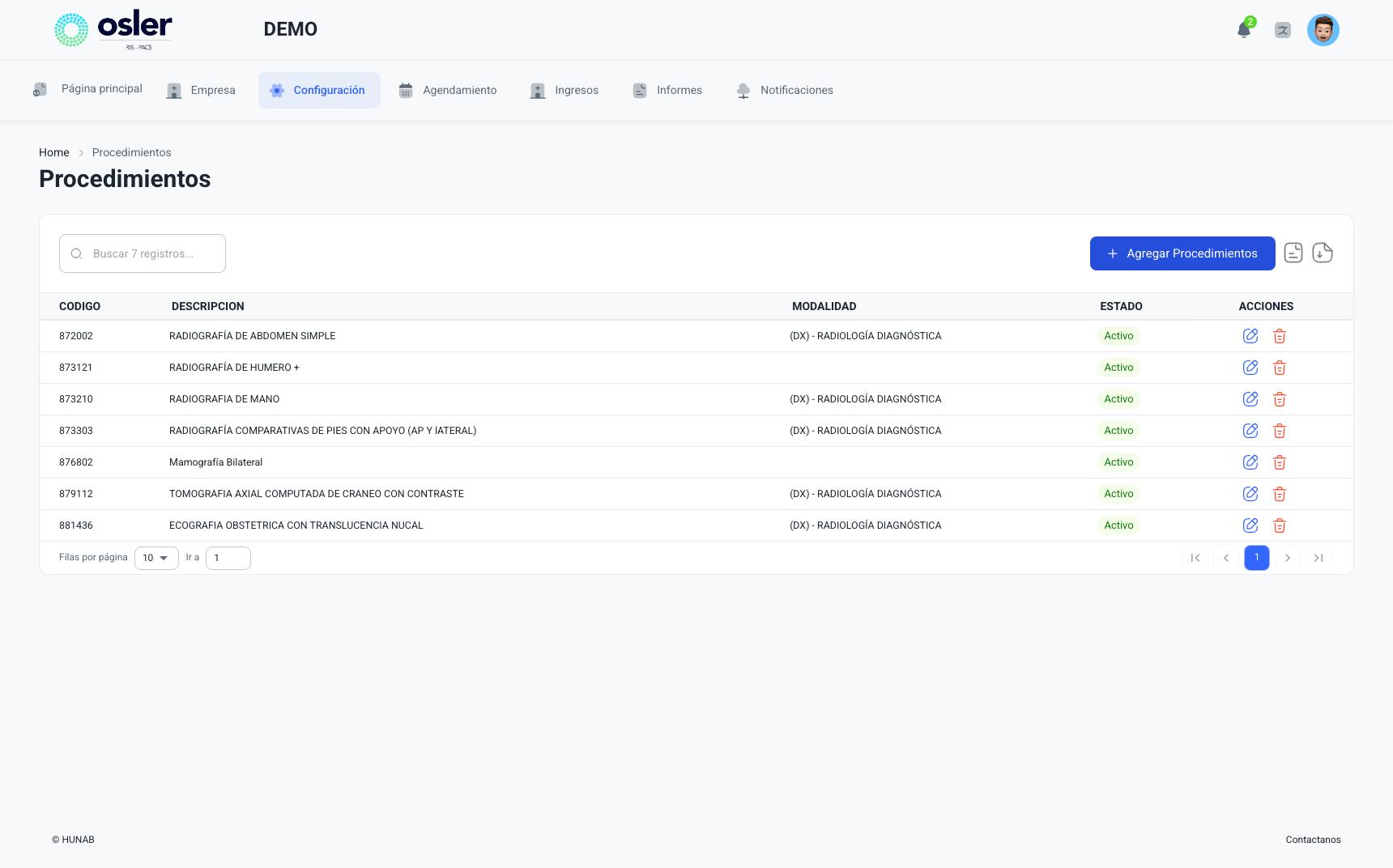Edit procedure code 873303
The width and height of the screenshot is (1393, 868).
(1250, 431)
